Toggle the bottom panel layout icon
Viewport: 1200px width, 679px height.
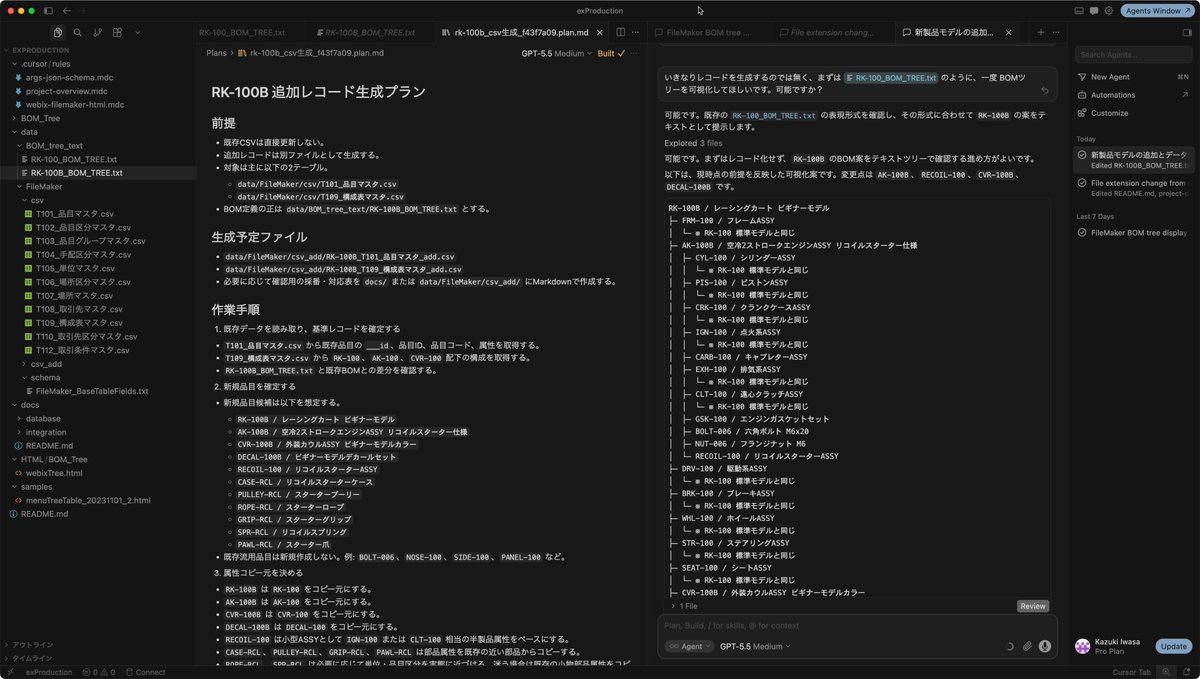click(1079, 10)
